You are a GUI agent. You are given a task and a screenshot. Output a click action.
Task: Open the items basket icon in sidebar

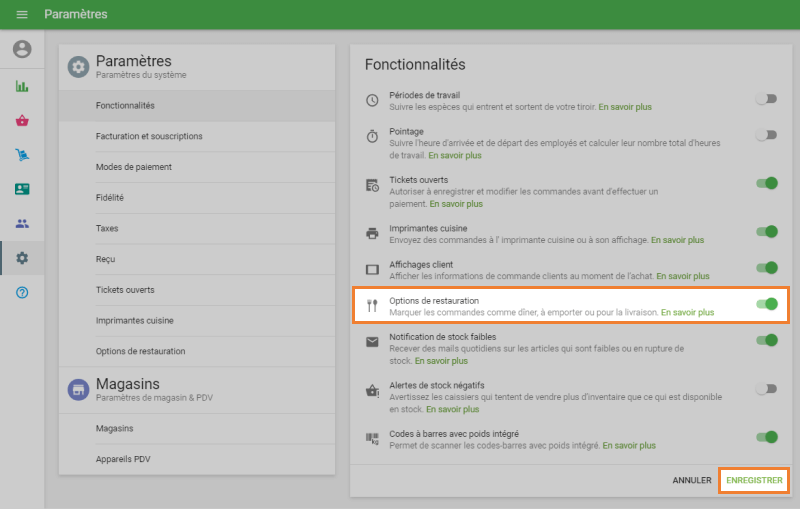22,121
